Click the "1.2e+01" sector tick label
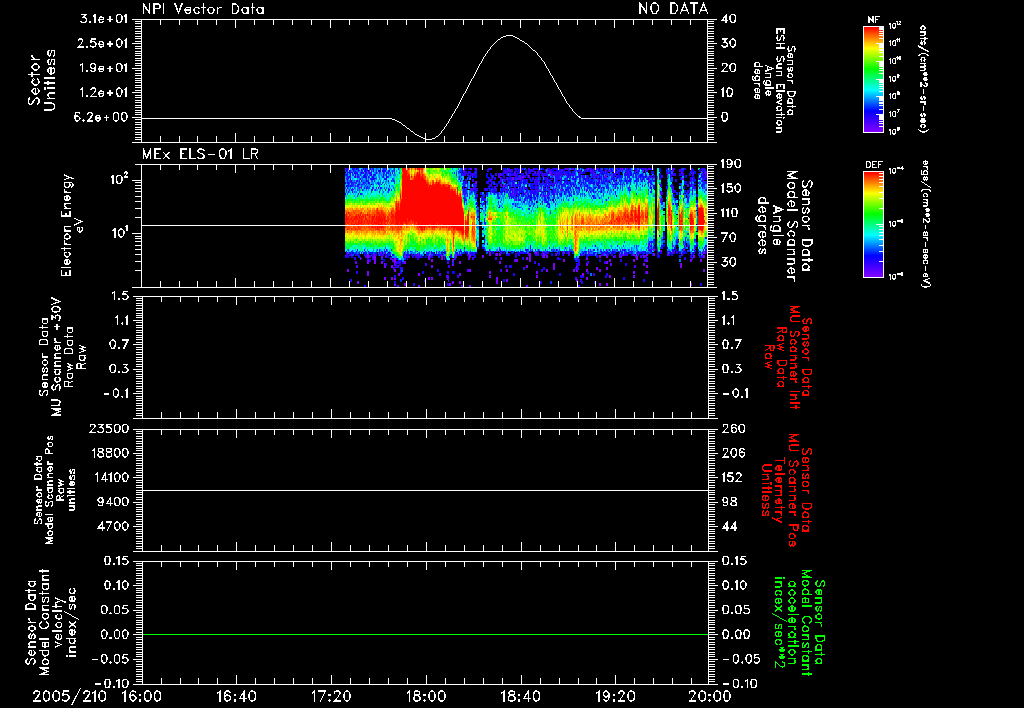This screenshot has height=708, width=1024. pyautogui.click(x=104, y=93)
